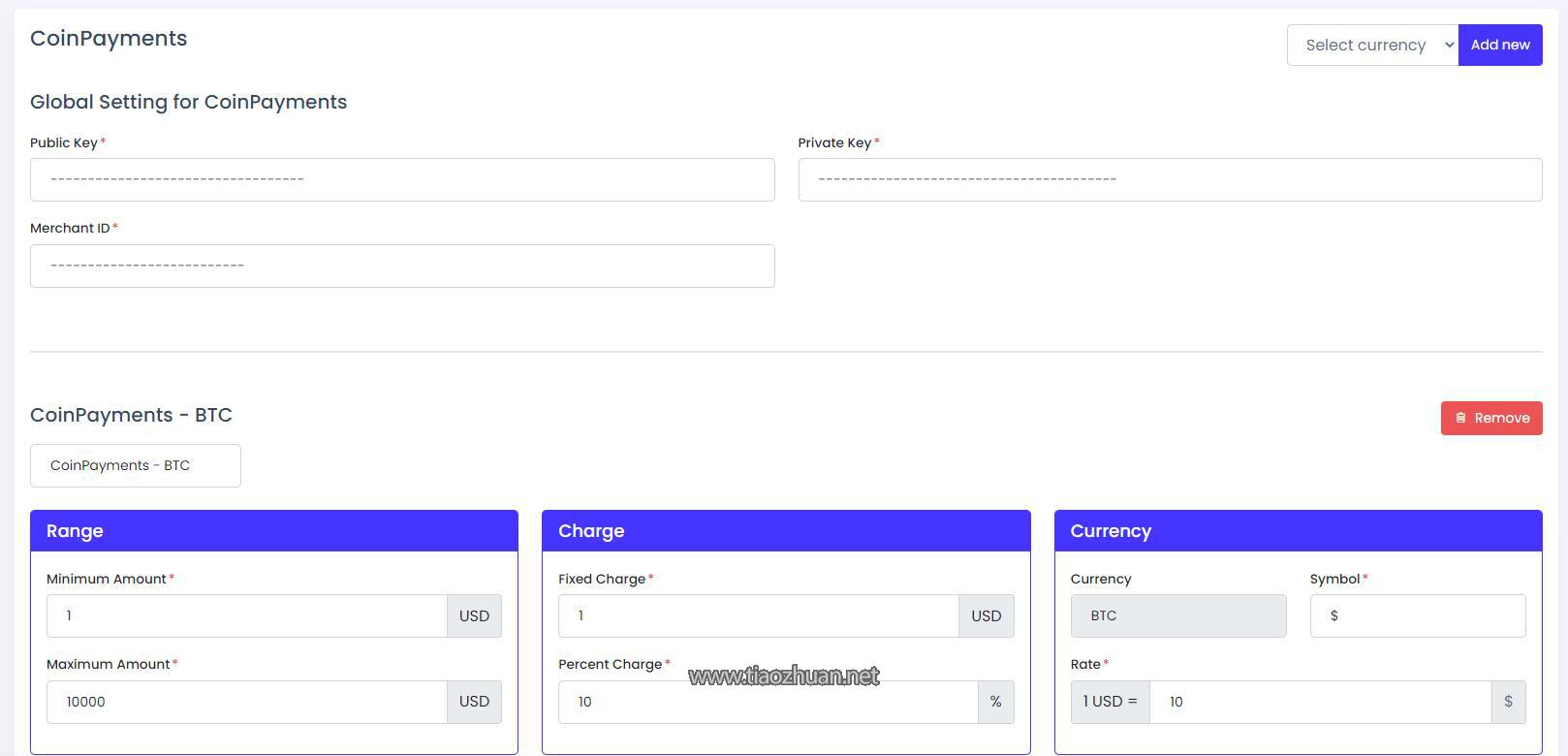Click the CoinPayments page title

tap(109, 39)
